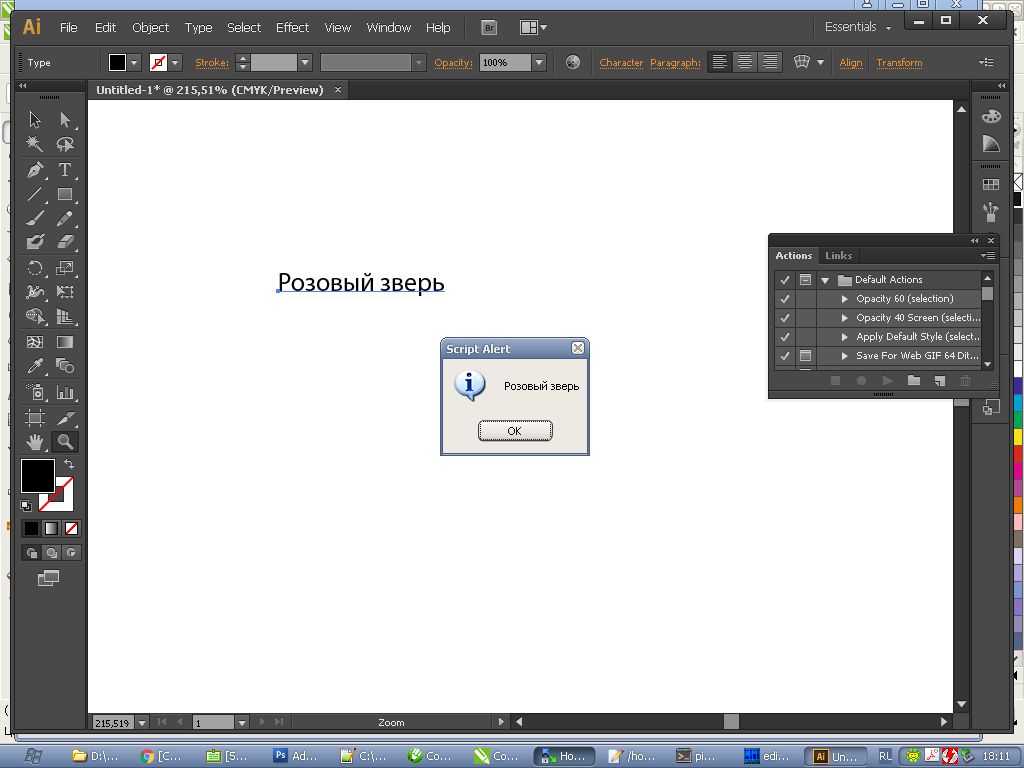Enable Draw Behind mode
The width and height of the screenshot is (1024, 768).
tap(52, 552)
